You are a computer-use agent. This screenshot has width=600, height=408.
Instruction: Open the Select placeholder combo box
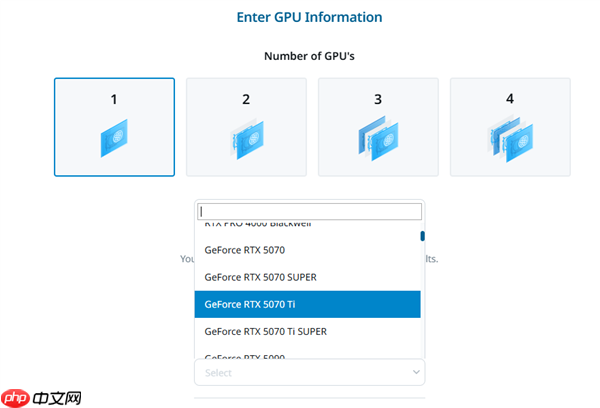[x=300, y=372]
